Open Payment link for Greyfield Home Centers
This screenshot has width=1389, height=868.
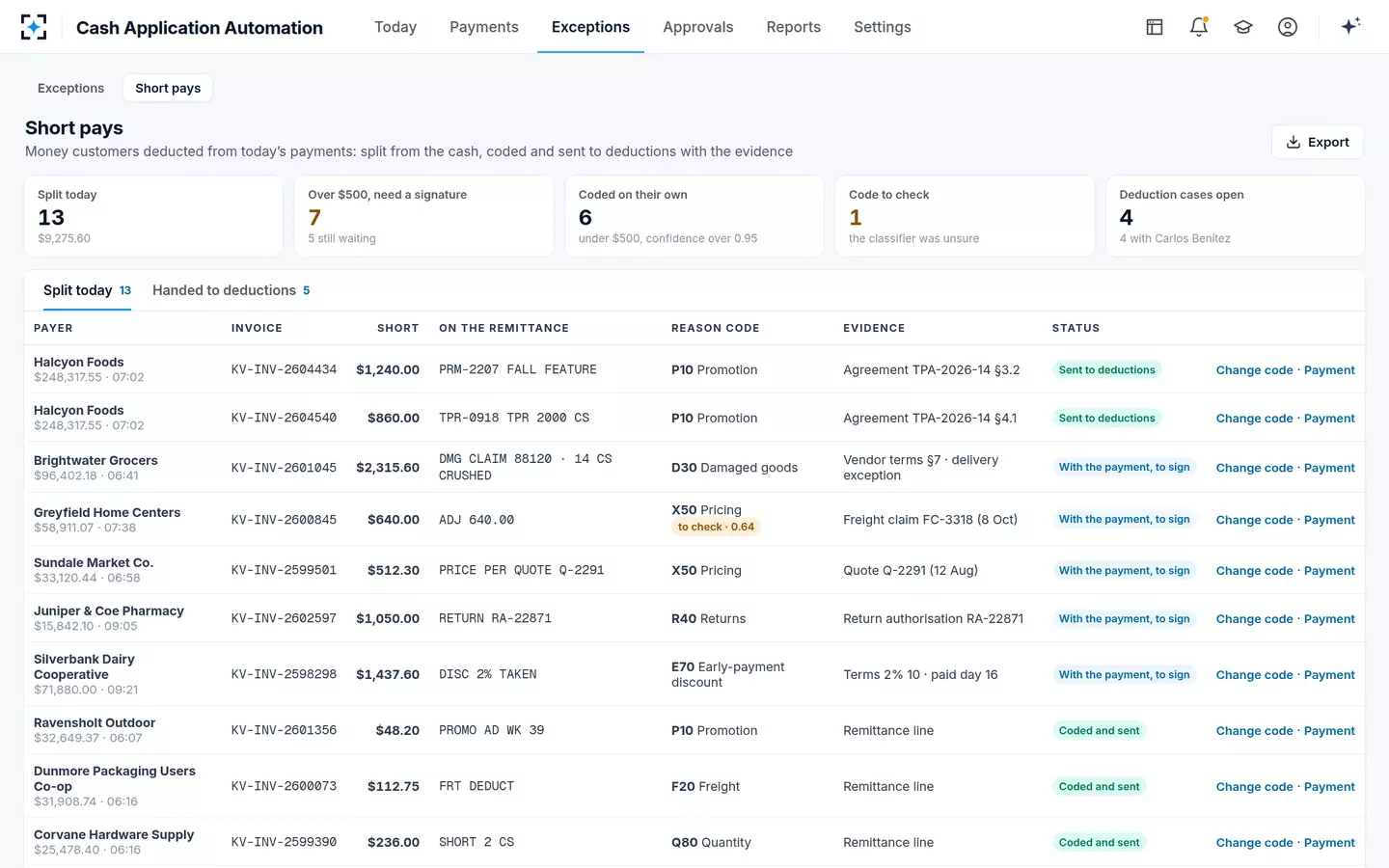[x=1329, y=520]
